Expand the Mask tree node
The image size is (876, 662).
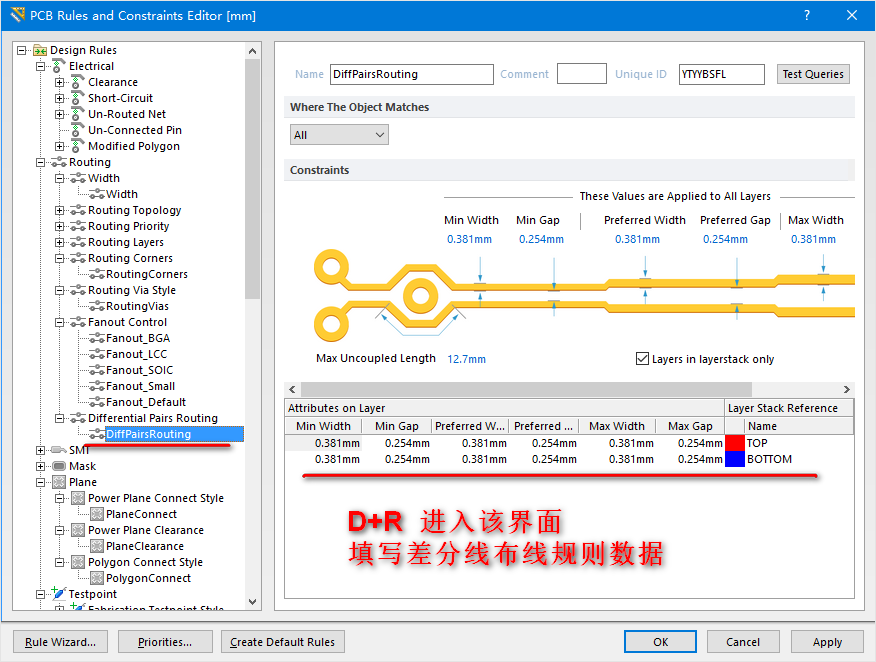click(x=41, y=466)
